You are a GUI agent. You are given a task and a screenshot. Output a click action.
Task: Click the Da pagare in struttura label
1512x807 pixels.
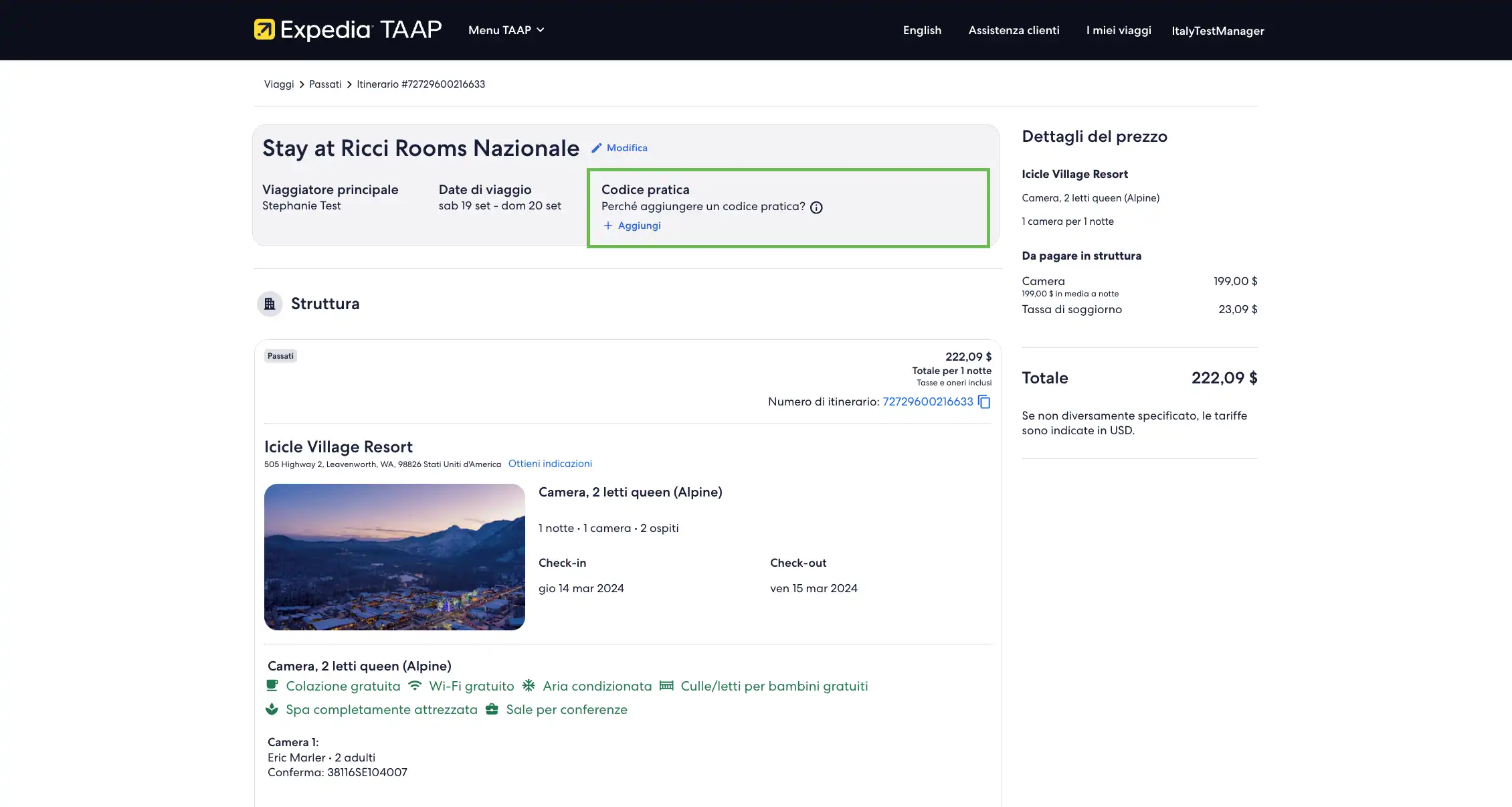[1082, 256]
